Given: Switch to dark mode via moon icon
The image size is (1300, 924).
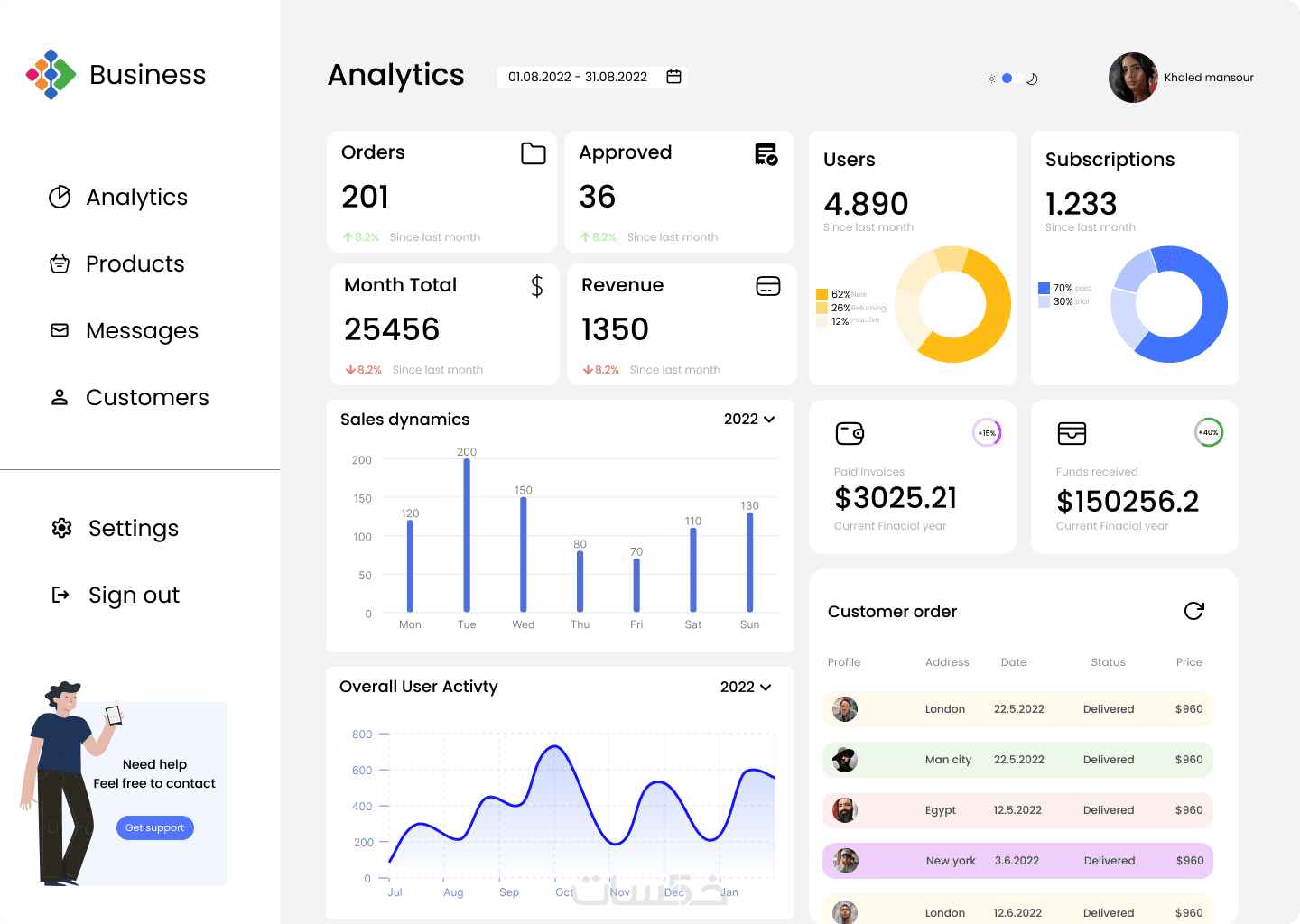Looking at the screenshot, I should [1033, 79].
